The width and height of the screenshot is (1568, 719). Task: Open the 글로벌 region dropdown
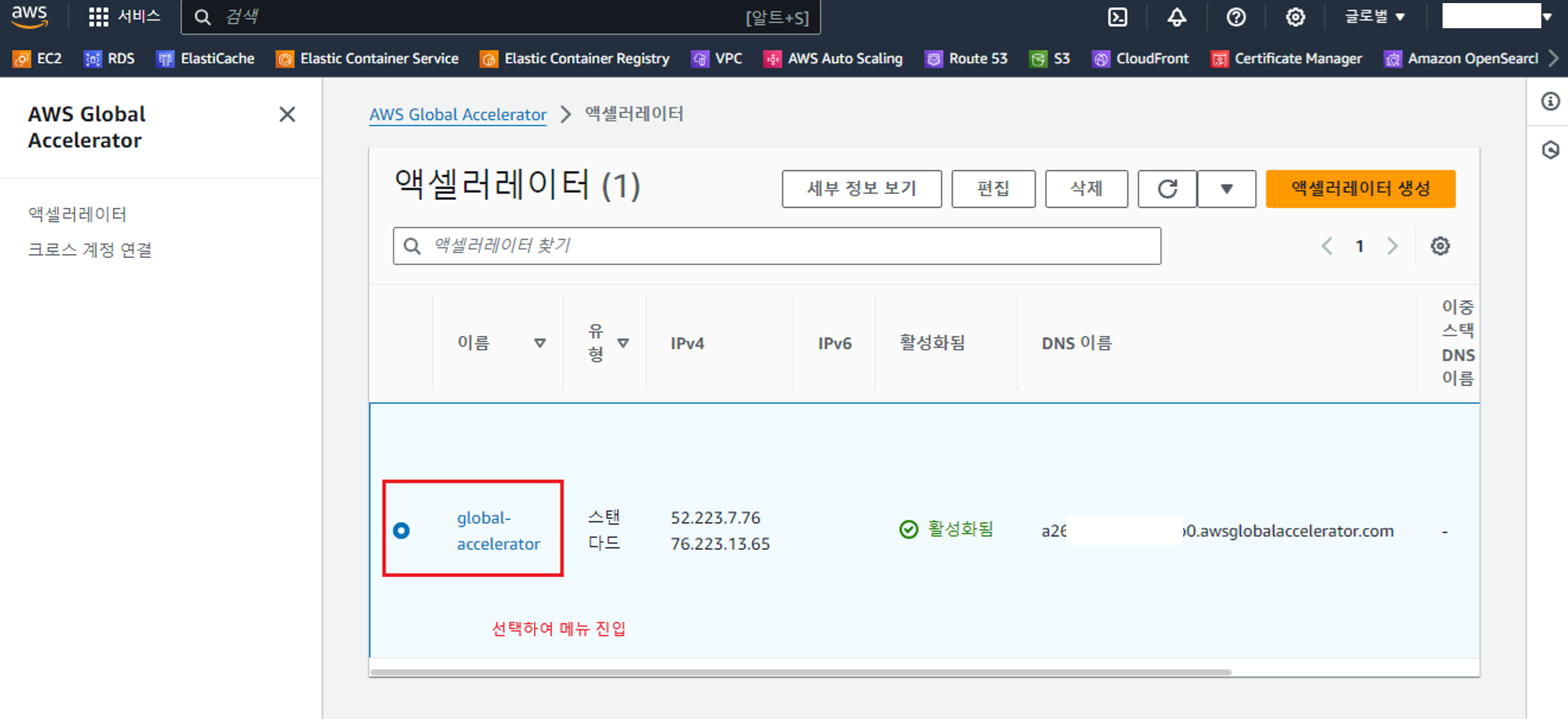tap(1375, 16)
